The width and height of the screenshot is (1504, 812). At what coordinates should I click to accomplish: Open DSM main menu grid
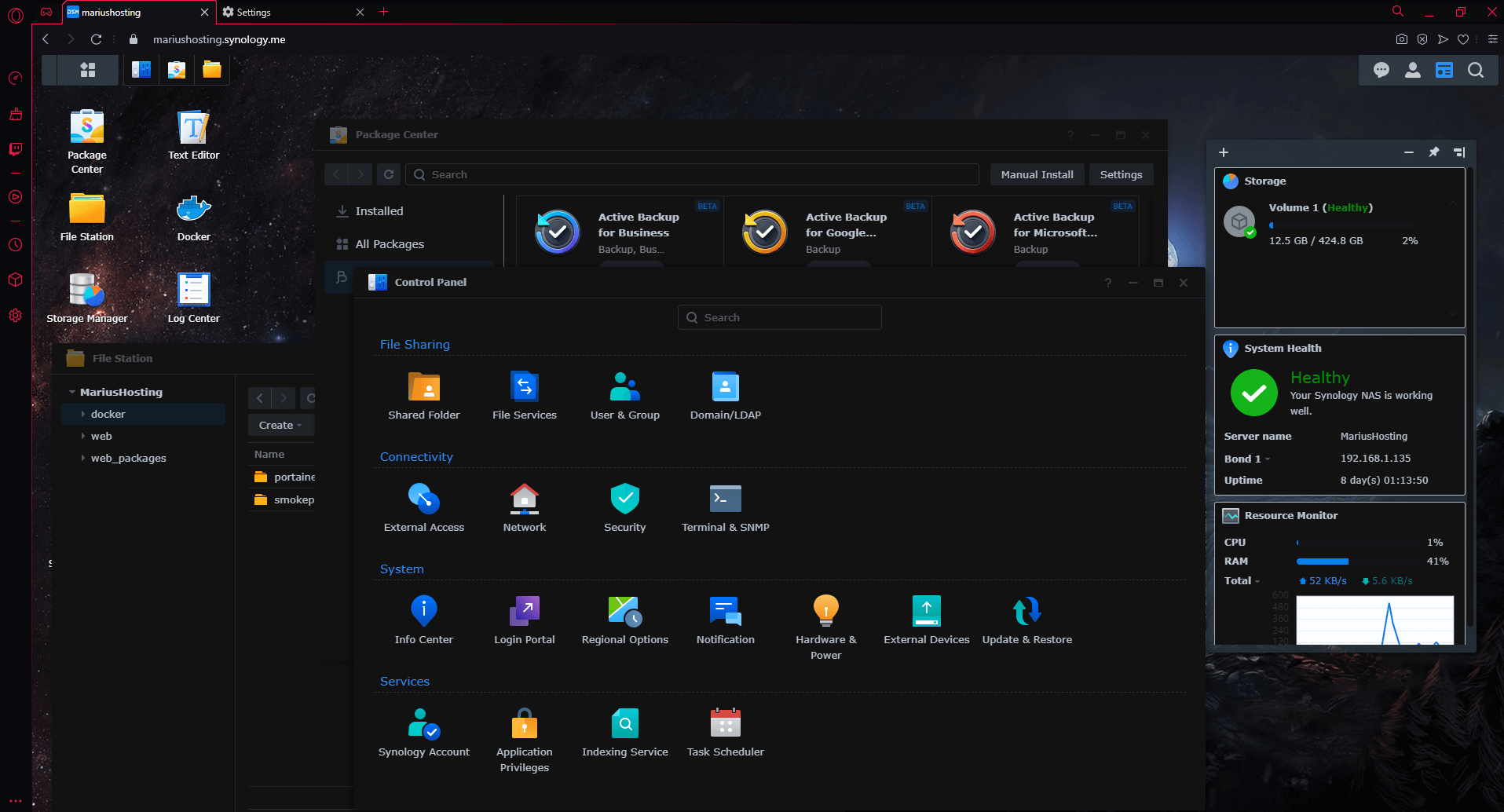click(88, 70)
